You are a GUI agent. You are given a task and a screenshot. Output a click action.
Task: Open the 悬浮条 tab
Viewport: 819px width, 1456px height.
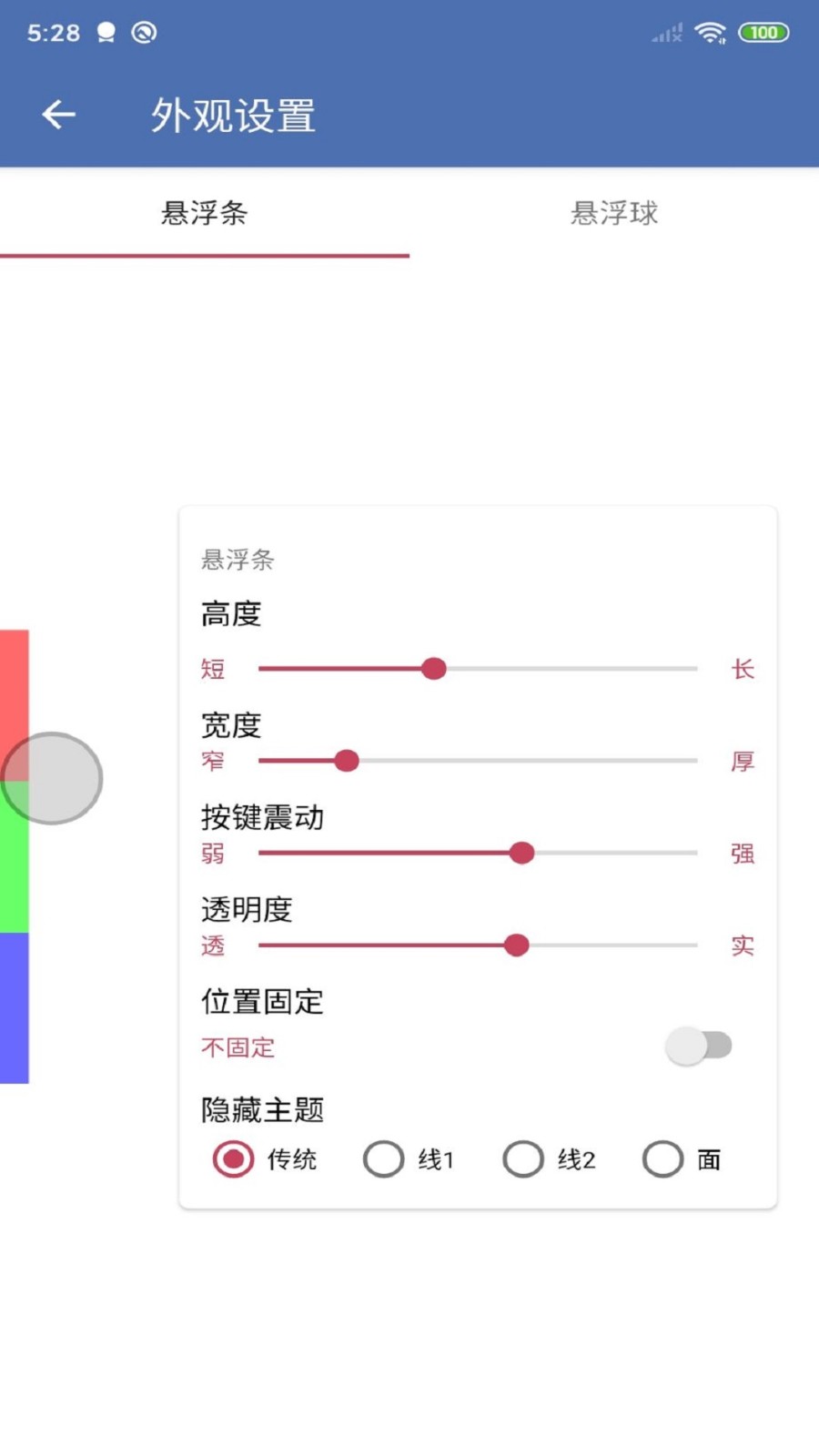(205, 213)
